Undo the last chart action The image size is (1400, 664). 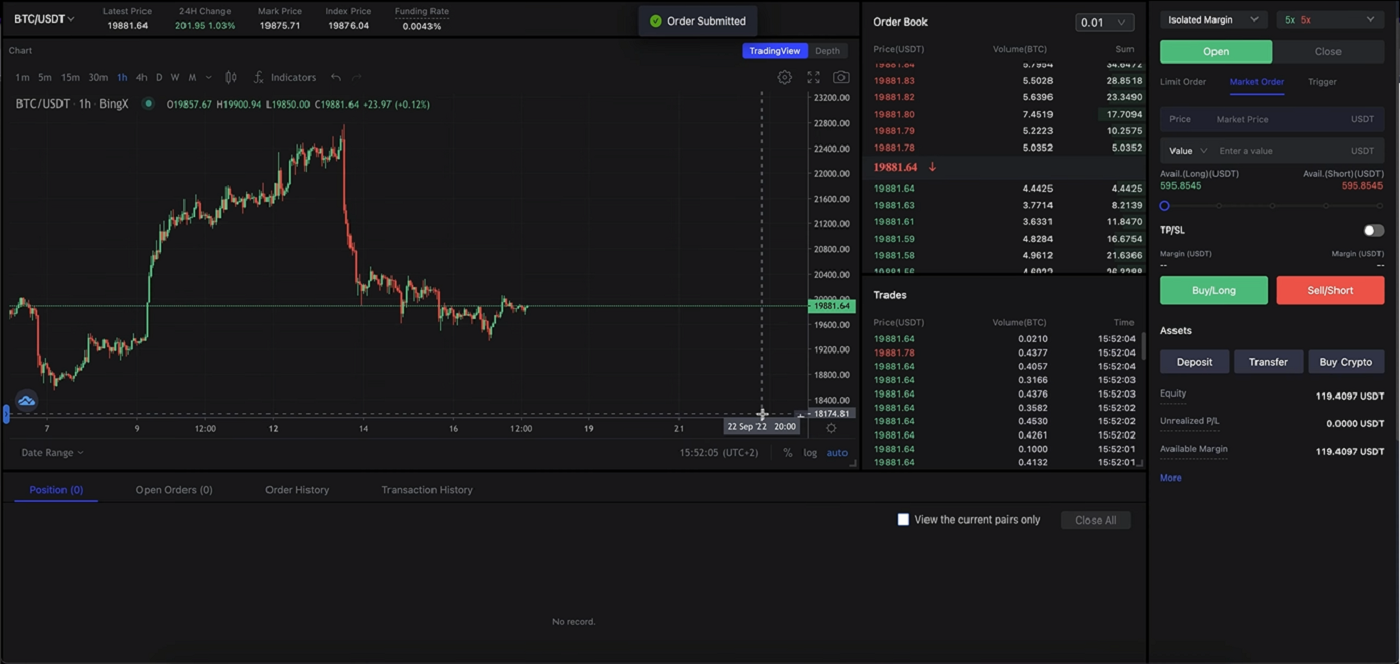[335, 77]
